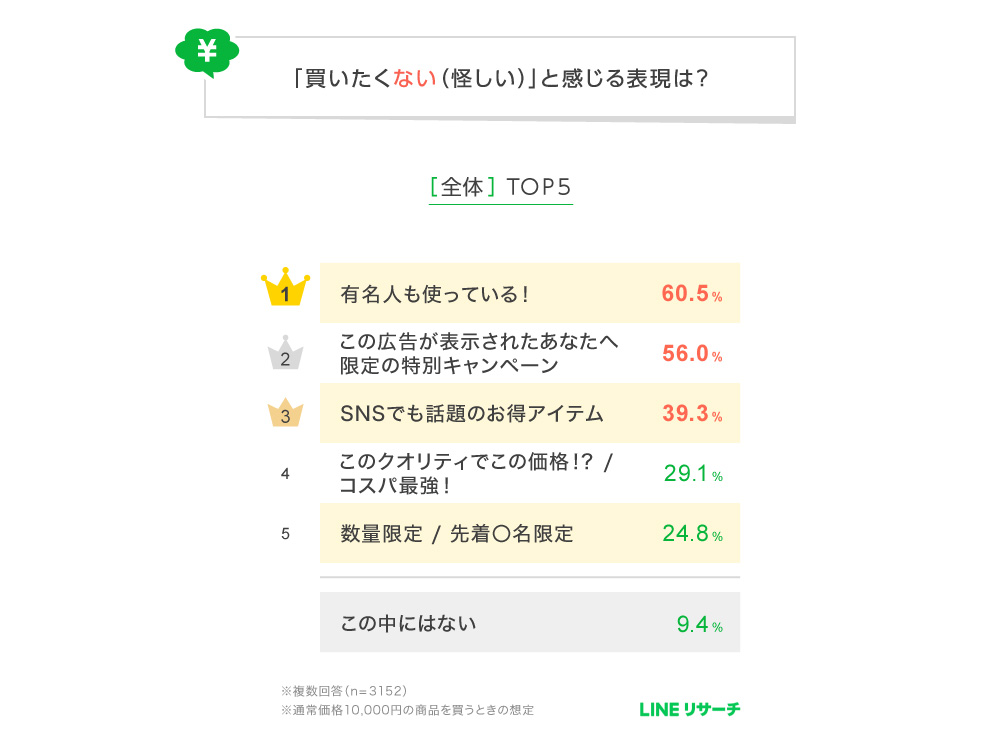Click the 複数回答 (n=3152) footnote
1000x754 pixels.
(x=344, y=690)
